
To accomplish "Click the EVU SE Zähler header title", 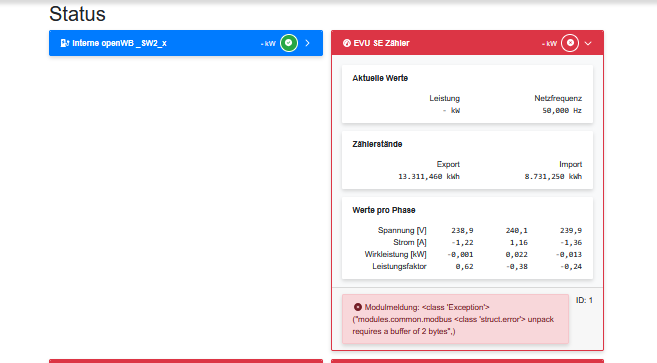I will pyautogui.click(x=381, y=43).
